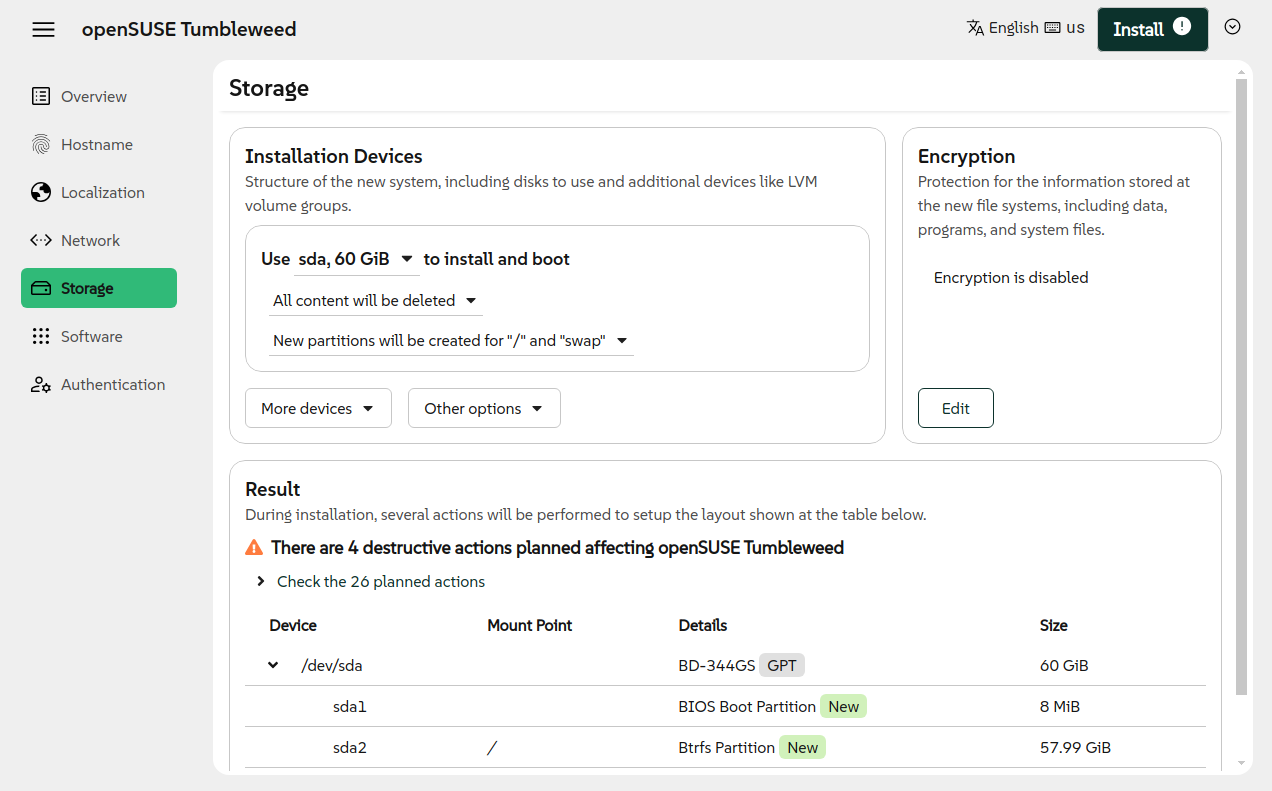Click the Localization globe icon

pyautogui.click(x=41, y=192)
